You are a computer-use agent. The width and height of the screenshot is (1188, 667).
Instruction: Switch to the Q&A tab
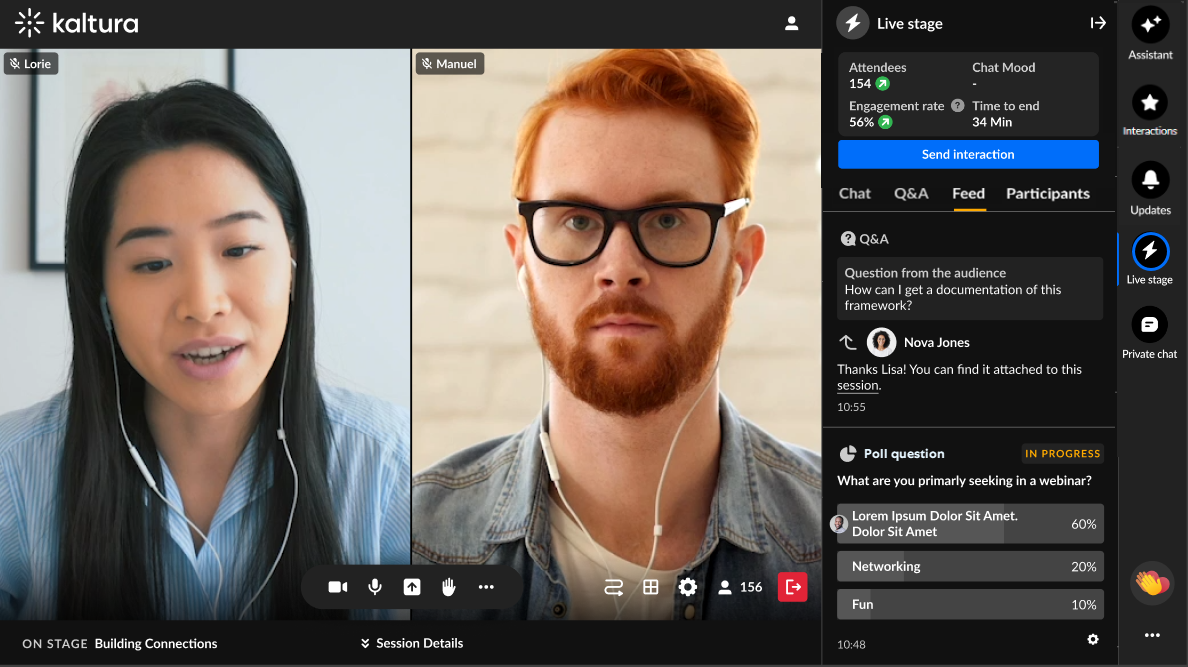click(911, 194)
